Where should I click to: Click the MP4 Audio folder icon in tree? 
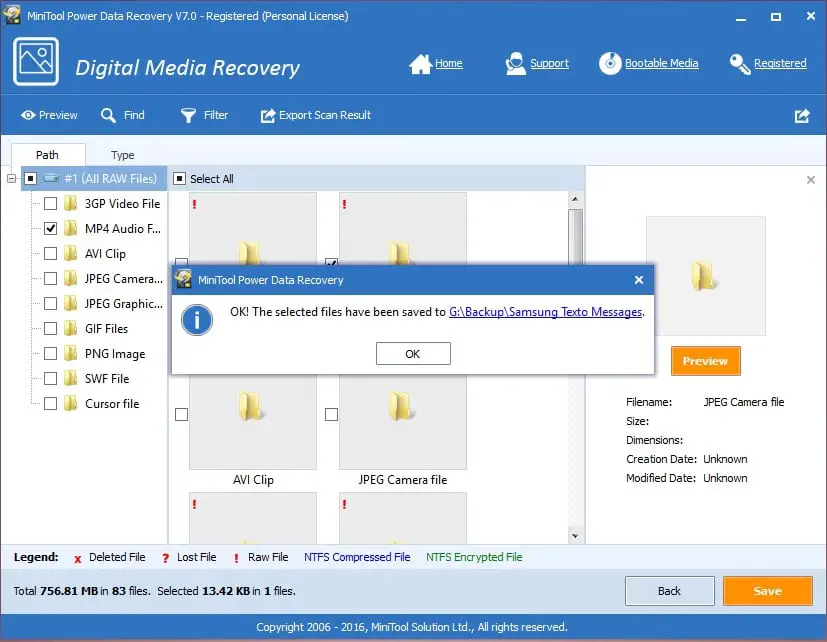pyautogui.click(x=70, y=228)
